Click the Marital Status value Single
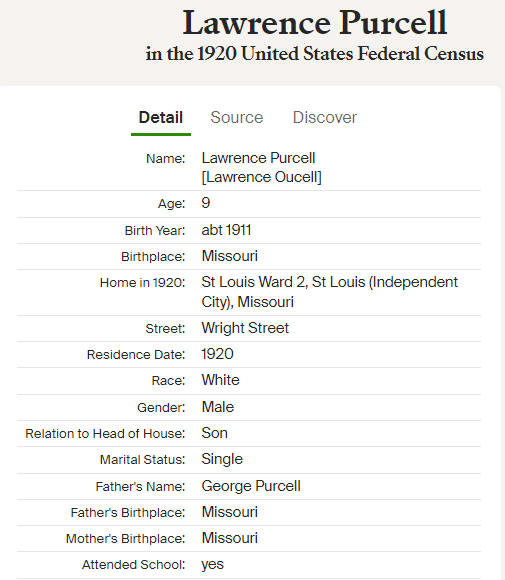The image size is (505, 580). [x=222, y=459]
